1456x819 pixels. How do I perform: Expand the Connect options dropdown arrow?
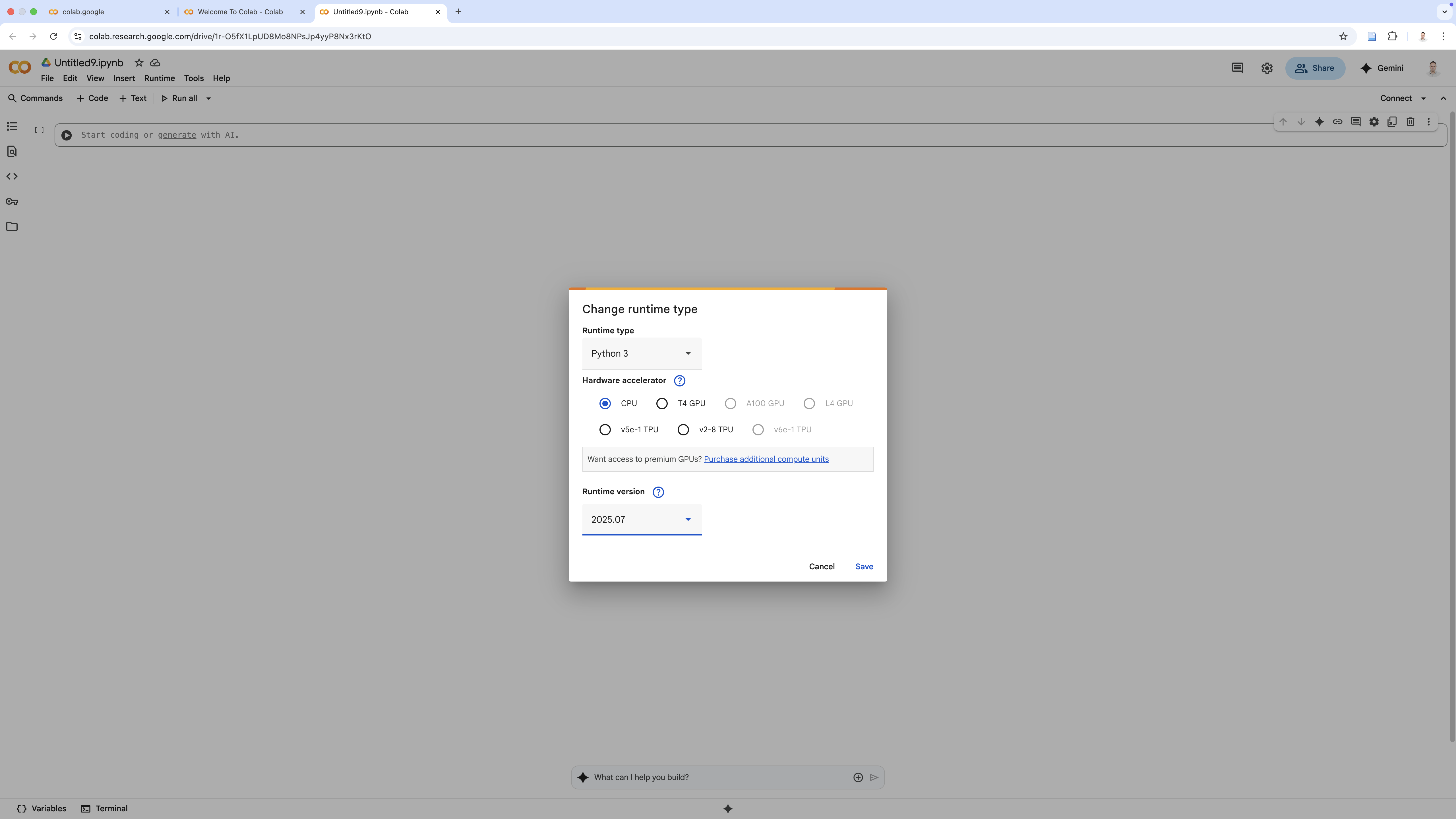(1423, 98)
